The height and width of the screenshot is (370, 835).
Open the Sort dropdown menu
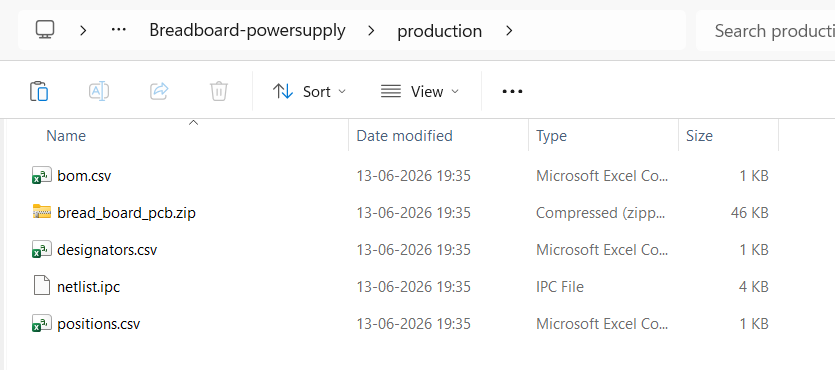pyautogui.click(x=309, y=92)
